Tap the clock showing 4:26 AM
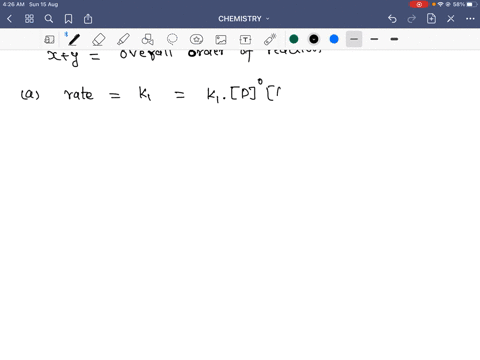Viewport: 480px width, 360px height. tap(14, 4)
